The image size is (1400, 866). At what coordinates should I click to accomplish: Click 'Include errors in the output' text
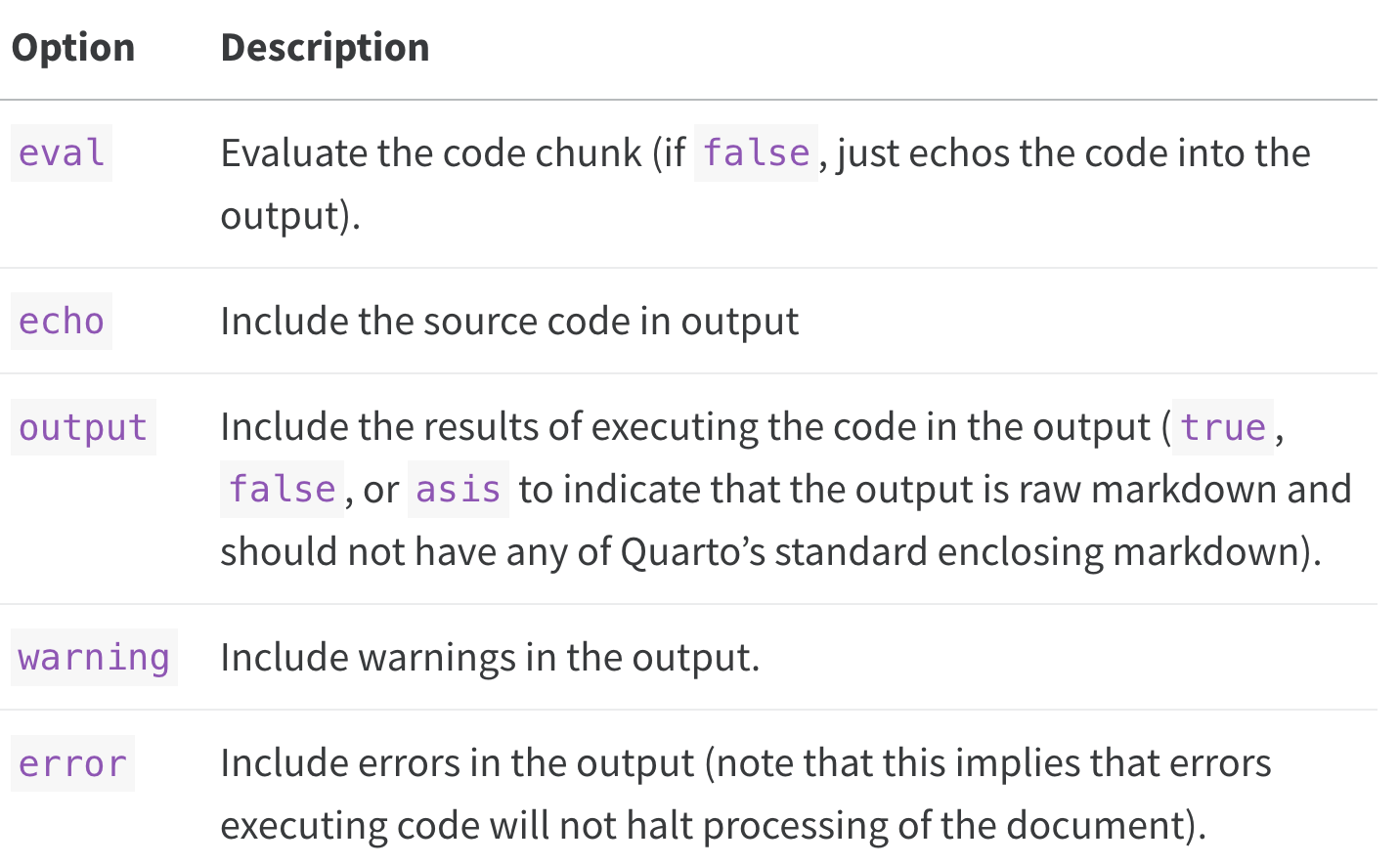458,763
